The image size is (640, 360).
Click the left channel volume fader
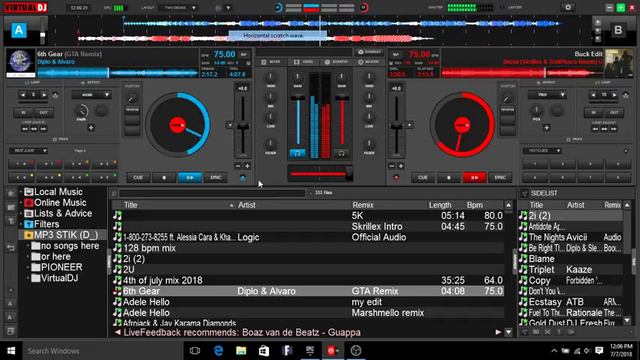[x=298, y=98]
